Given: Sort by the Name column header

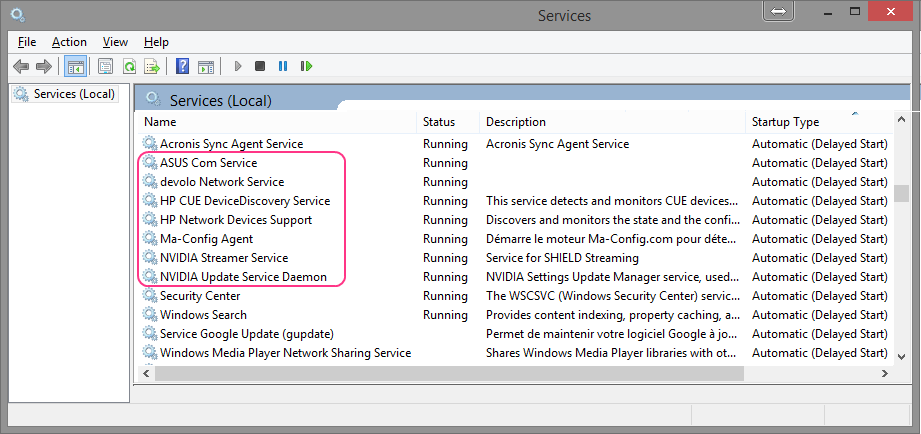Looking at the screenshot, I should 277,122.
